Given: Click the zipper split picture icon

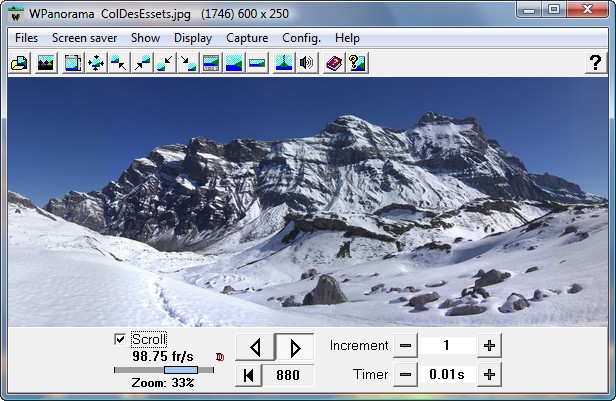Looking at the screenshot, I should pyautogui.click(x=284, y=63).
